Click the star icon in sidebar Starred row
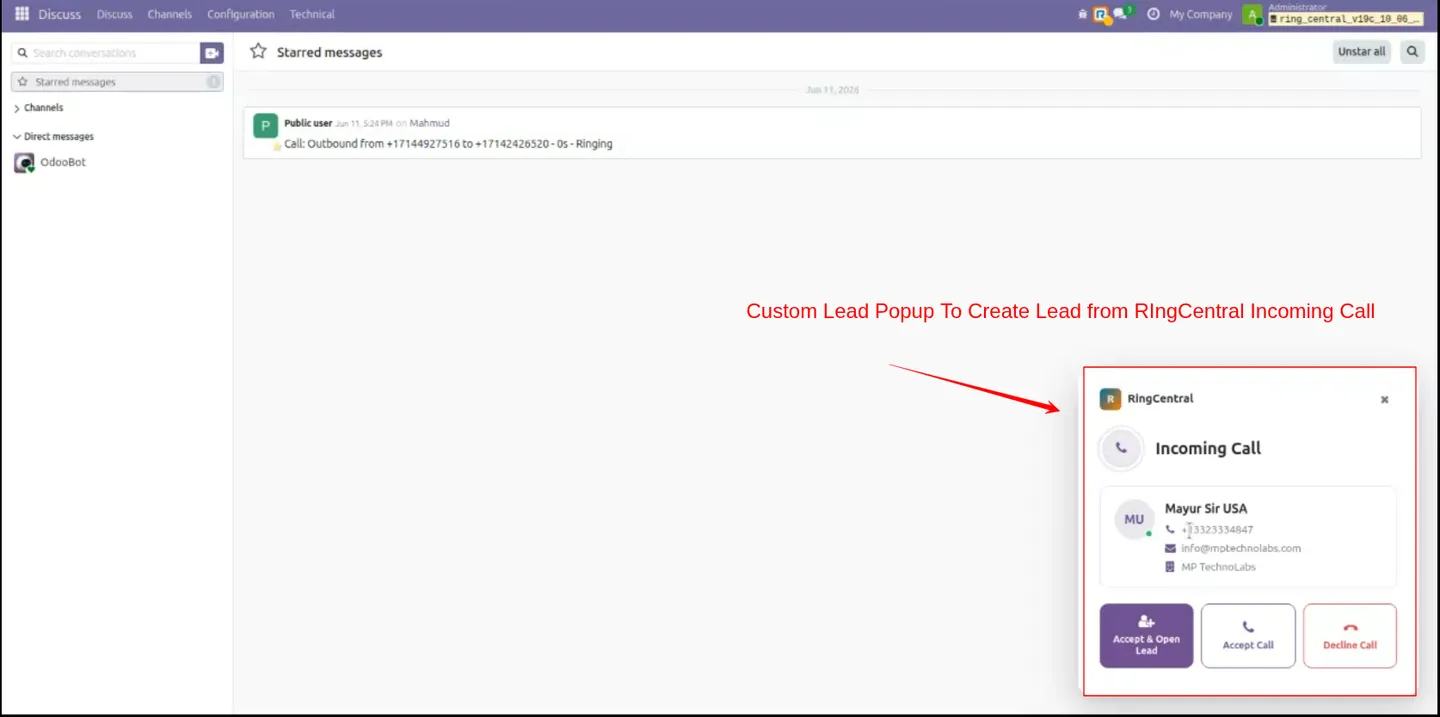The image size is (1440, 717). point(22,82)
